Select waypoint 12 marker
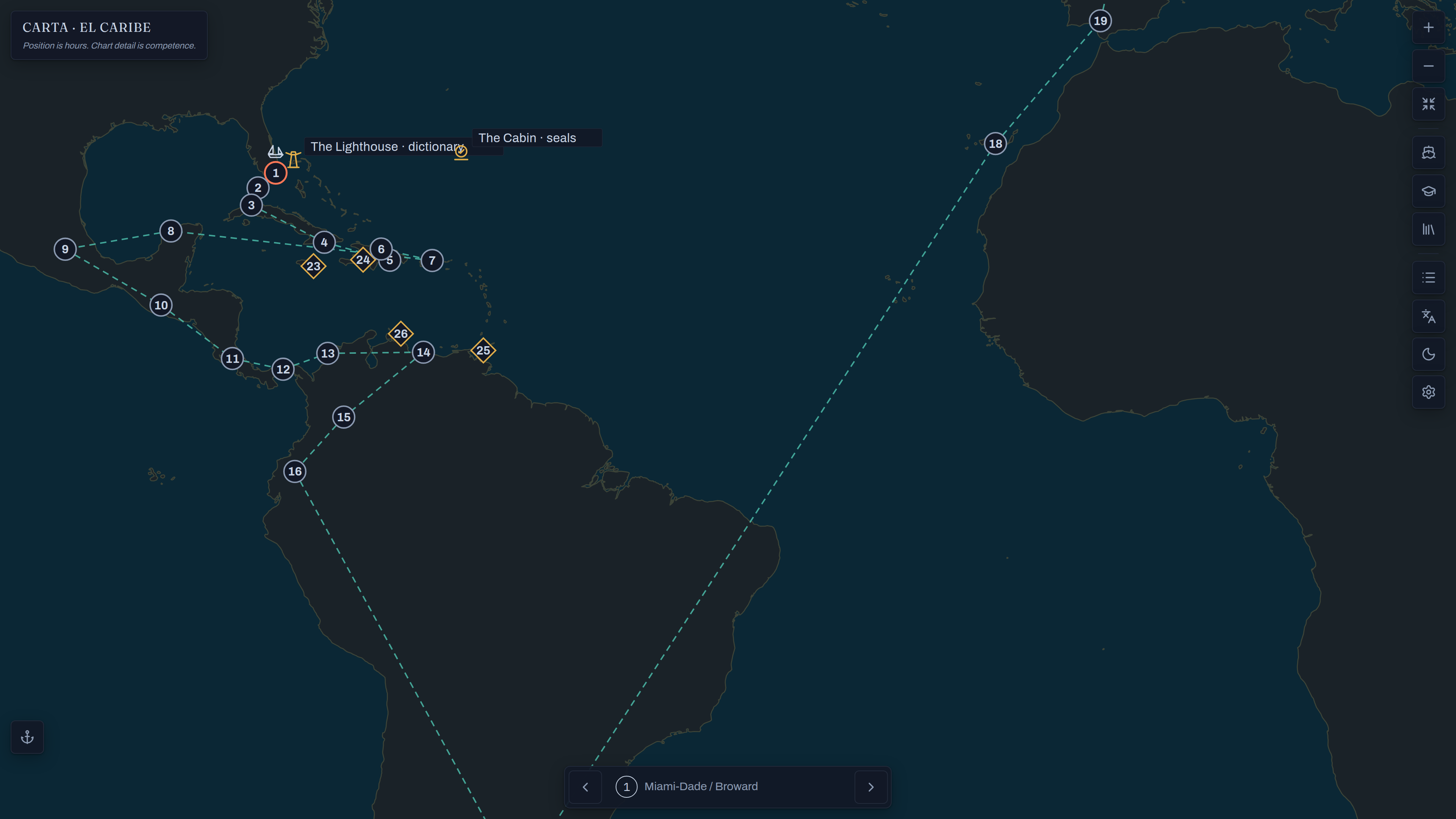The image size is (1456, 819). [283, 370]
